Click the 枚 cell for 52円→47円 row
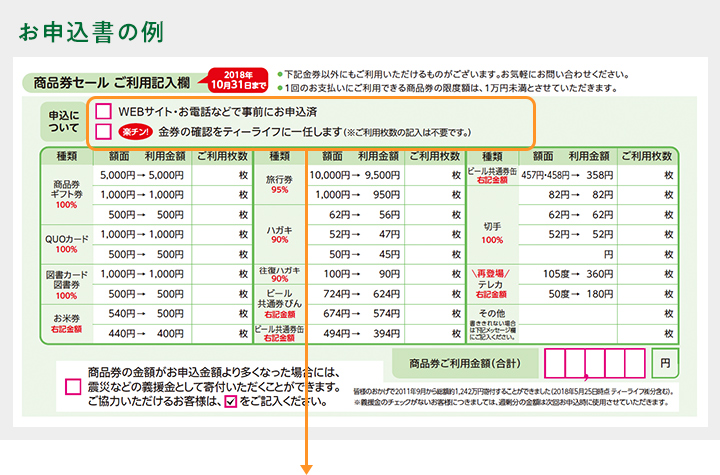This screenshot has height=475, width=720. tap(435, 234)
